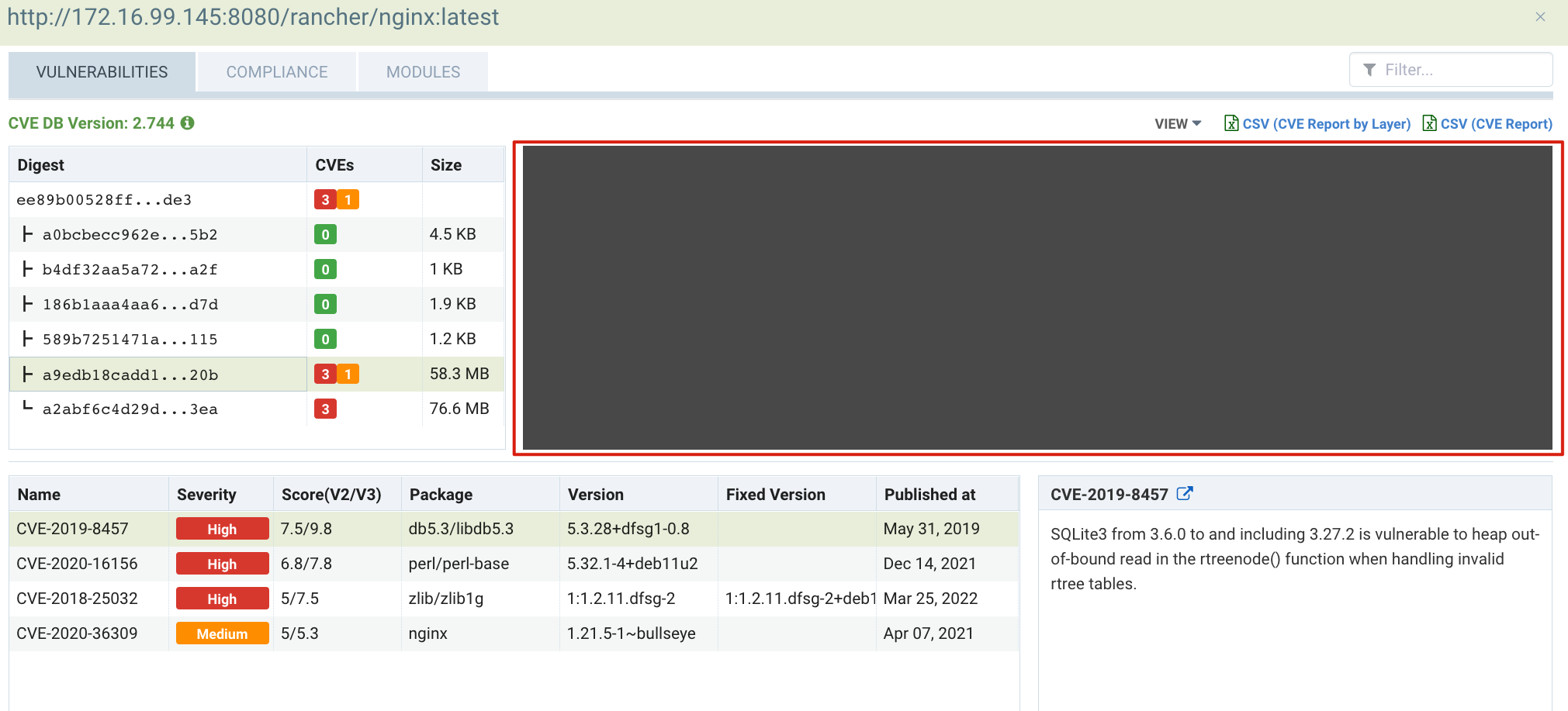Open the MODULES tab

coord(422,71)
